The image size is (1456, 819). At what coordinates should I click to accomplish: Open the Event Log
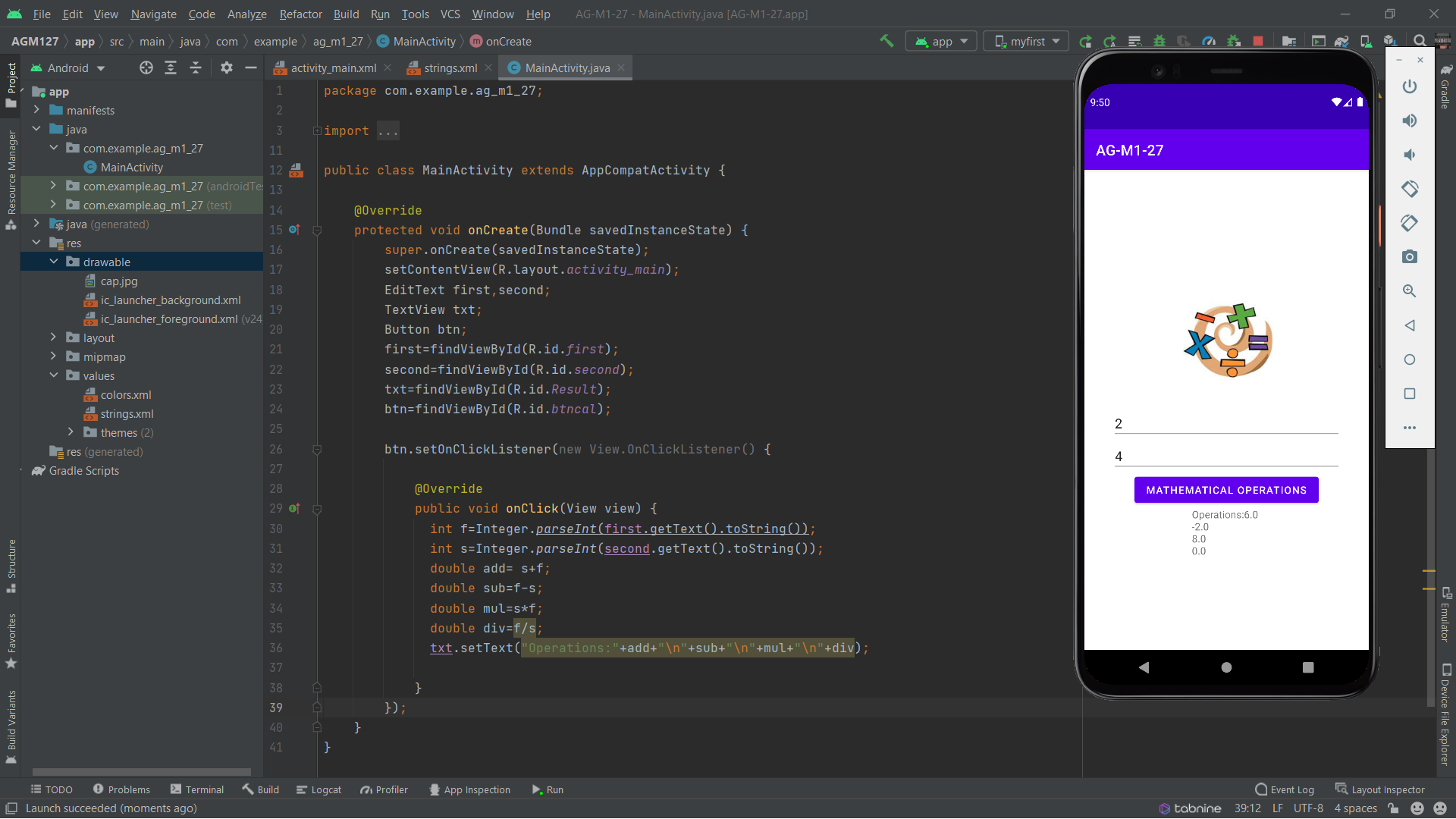coord(1289,789)
